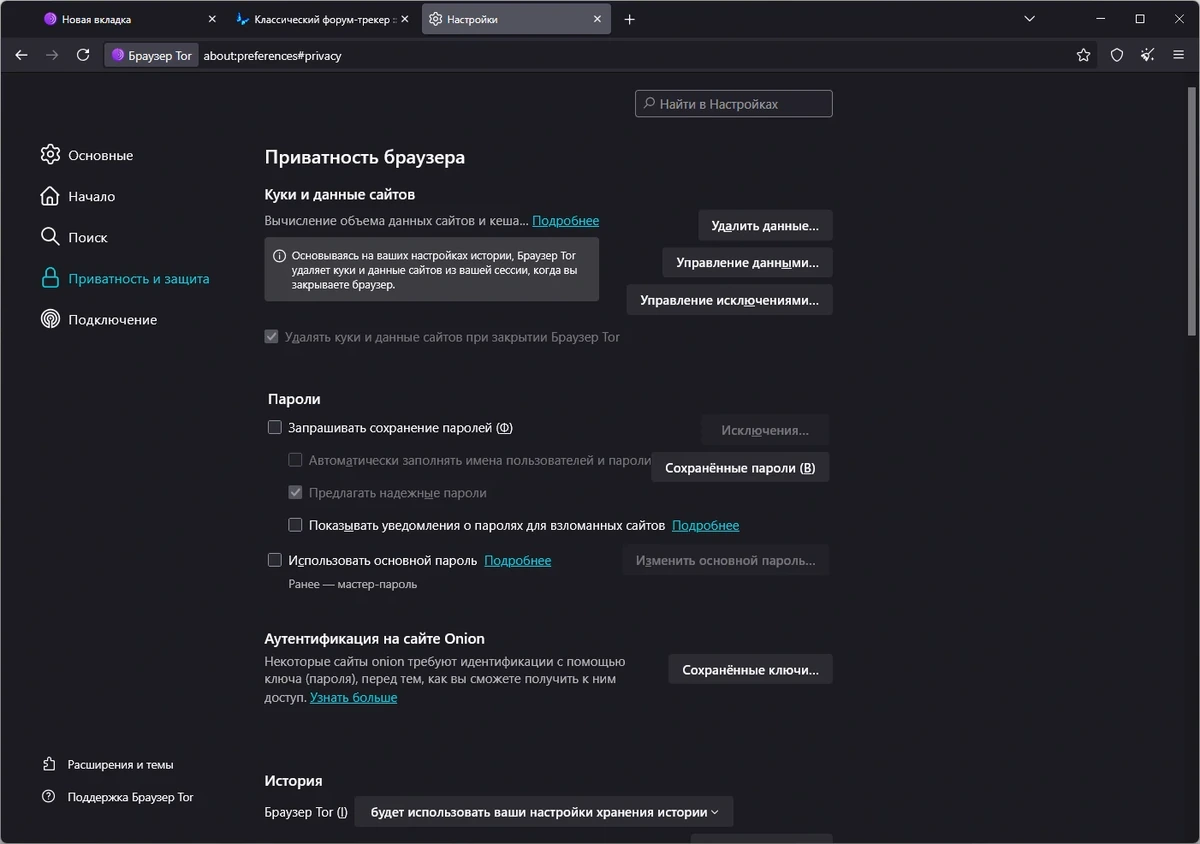Click the Ранее — мастер-пароль note
Image resolution: width=1200 pixels, height=844 pixels.
point(352,584)
